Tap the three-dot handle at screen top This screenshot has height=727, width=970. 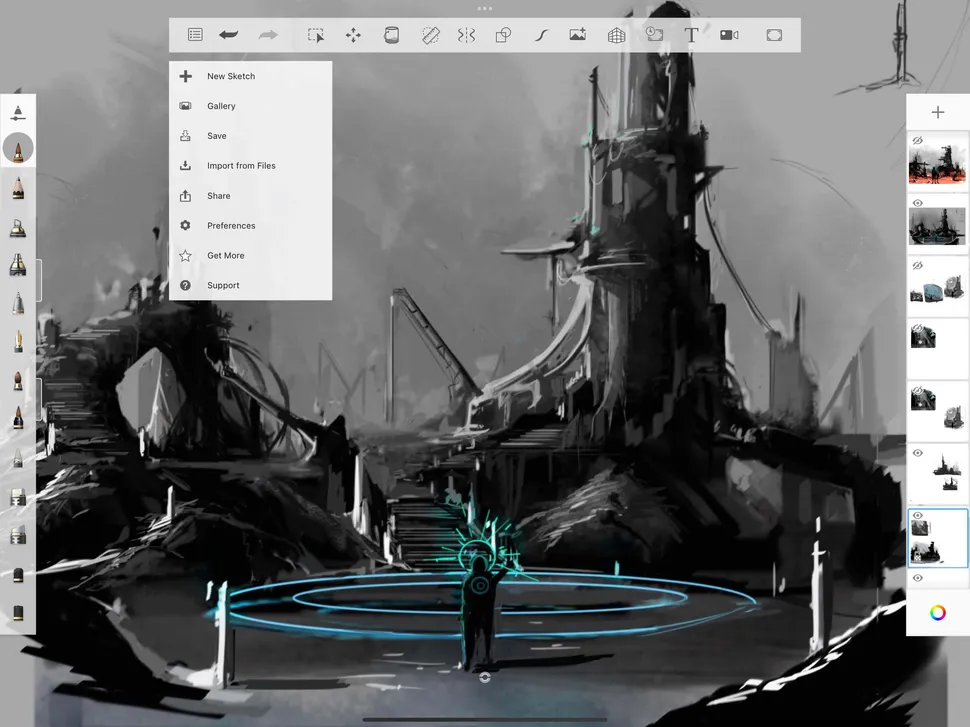pyautogui.click(x=485, y=8)
